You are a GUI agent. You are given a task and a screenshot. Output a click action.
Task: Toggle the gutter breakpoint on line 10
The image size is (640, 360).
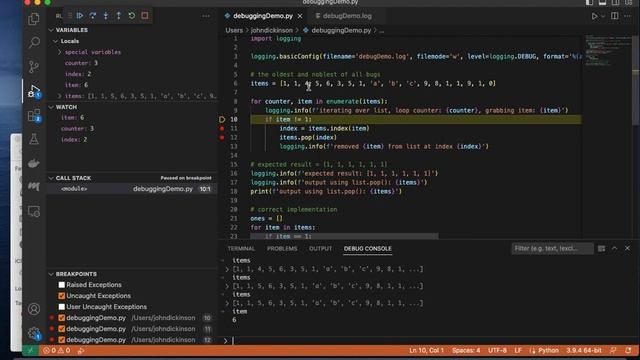pyautogui.click(x=222, y=119)
